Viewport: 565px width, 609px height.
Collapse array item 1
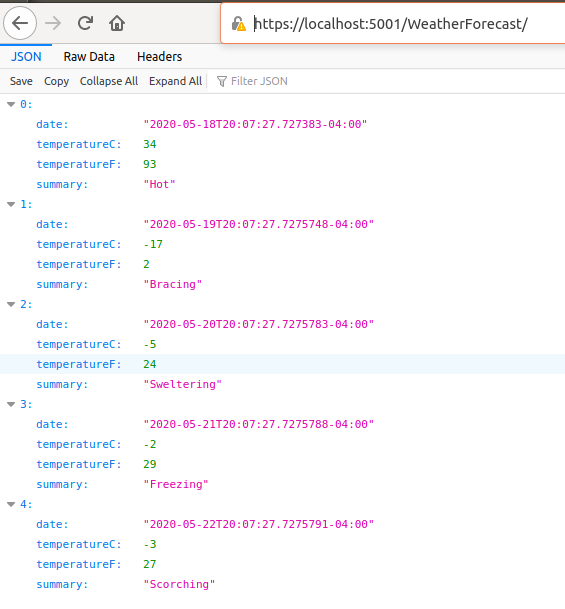(x=11, y=204)
